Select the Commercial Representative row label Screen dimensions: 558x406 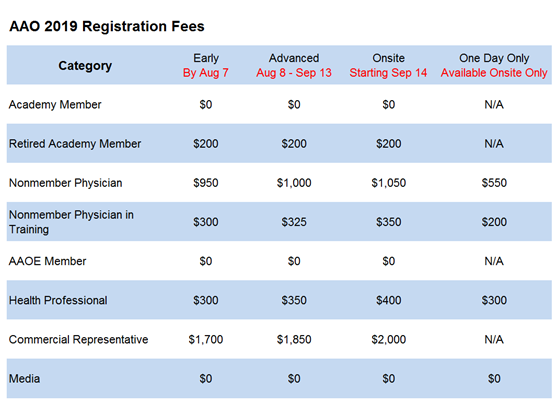pyautogui.click(x=78, y=339)
